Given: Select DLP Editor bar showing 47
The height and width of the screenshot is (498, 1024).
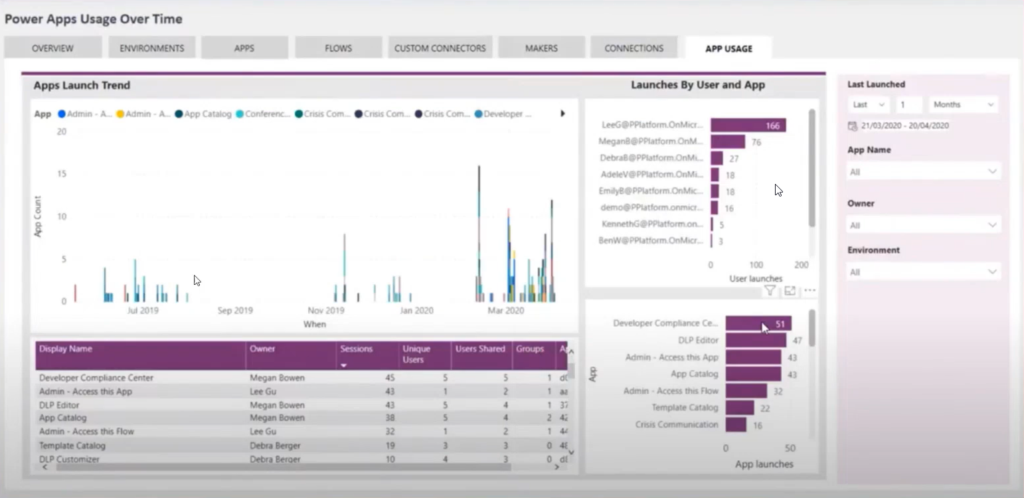Looking at the screenshot, I should tap(756, 340).
